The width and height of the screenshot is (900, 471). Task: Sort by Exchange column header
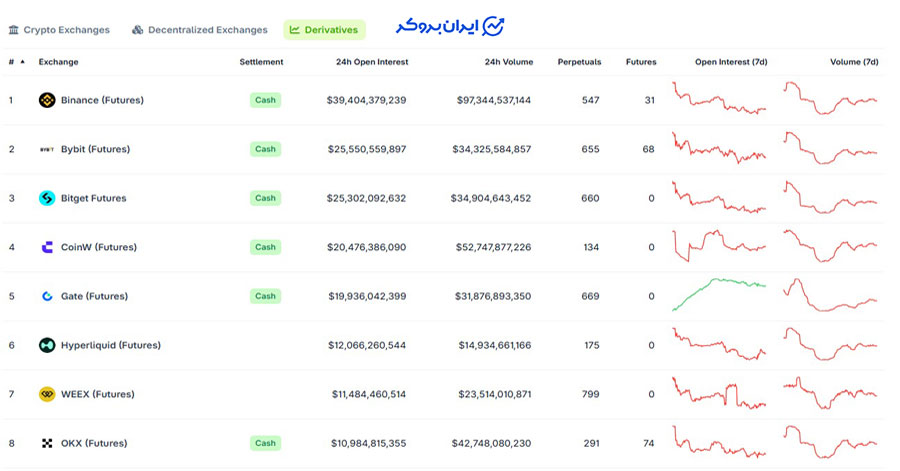[59, 62]
